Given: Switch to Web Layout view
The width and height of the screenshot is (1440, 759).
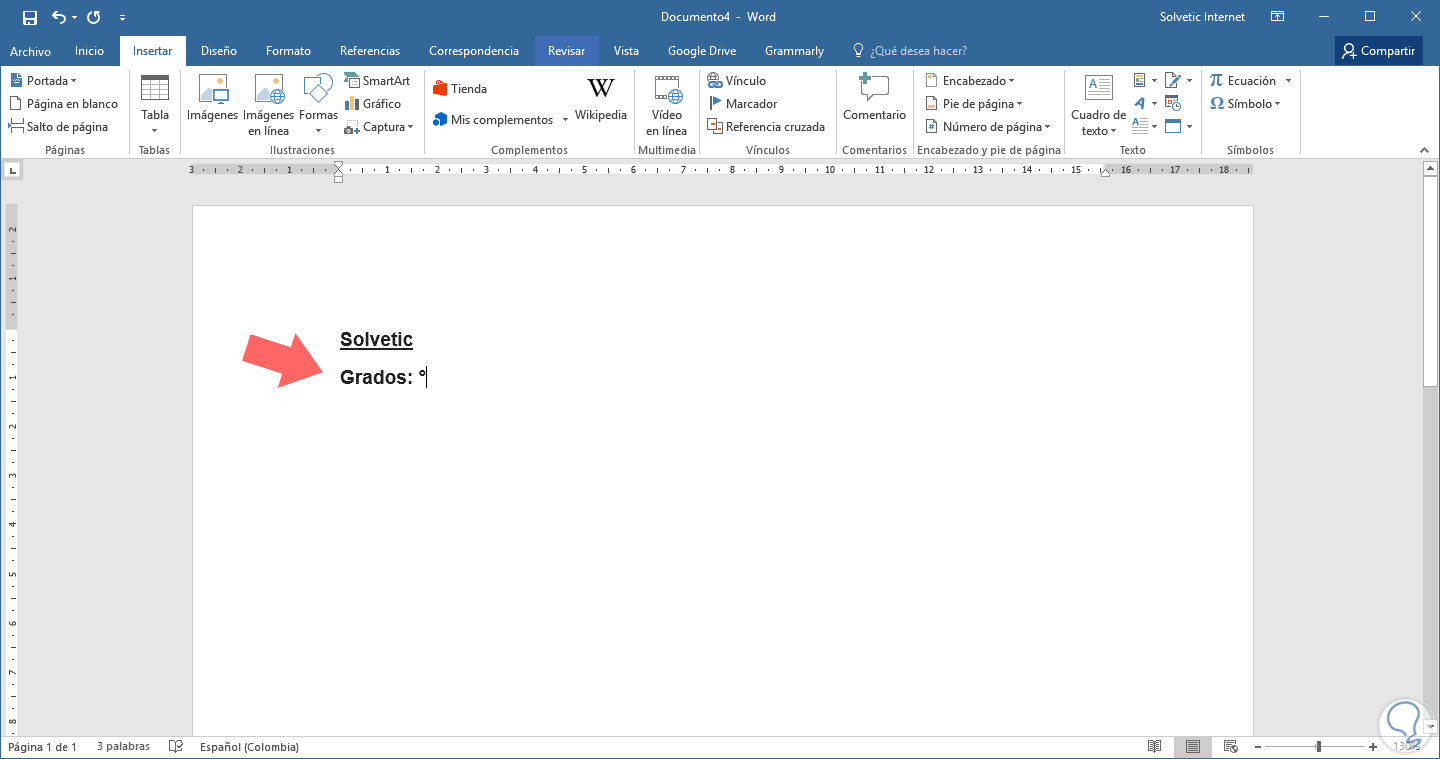Looking at the screenshot, I should click(1231, 747).
